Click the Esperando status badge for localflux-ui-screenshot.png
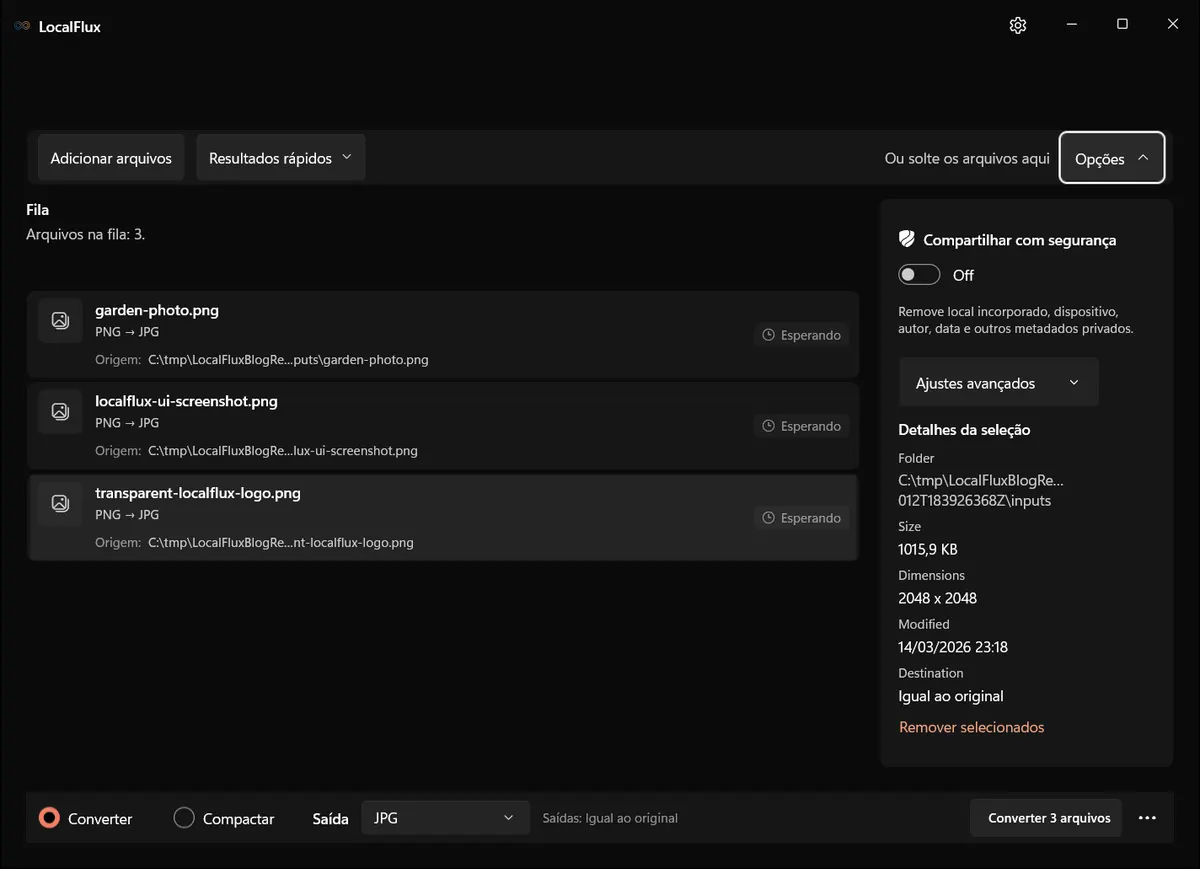The image size is (1200, 869). [x=802, y=426]
